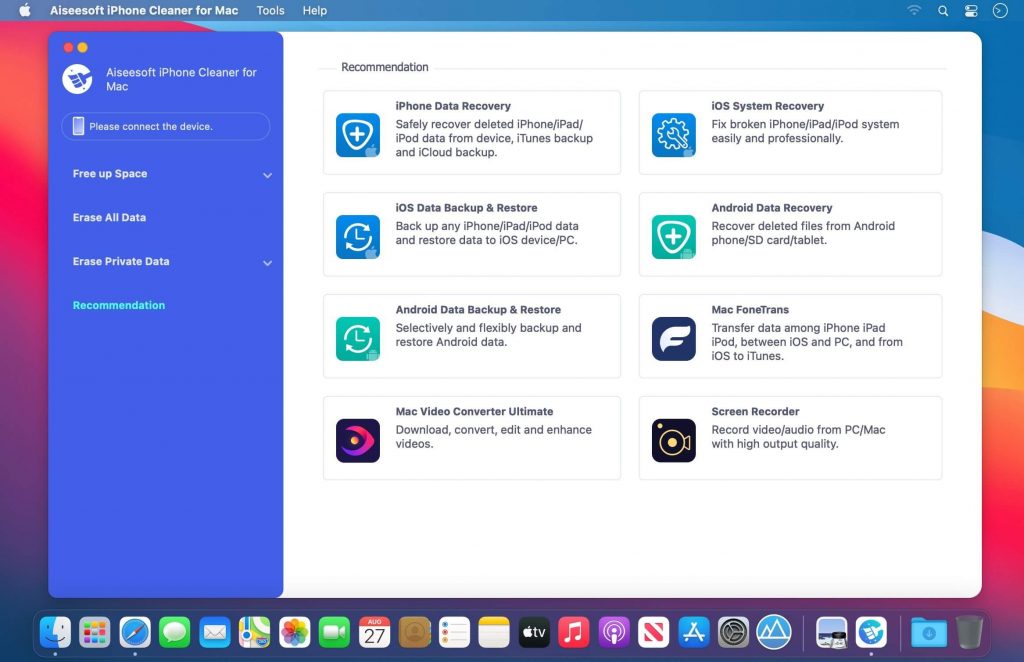Image resolution: width=1024 pixels, height=662 pixels.
Task: Open the Tools menu
Action: click(269, 11)
